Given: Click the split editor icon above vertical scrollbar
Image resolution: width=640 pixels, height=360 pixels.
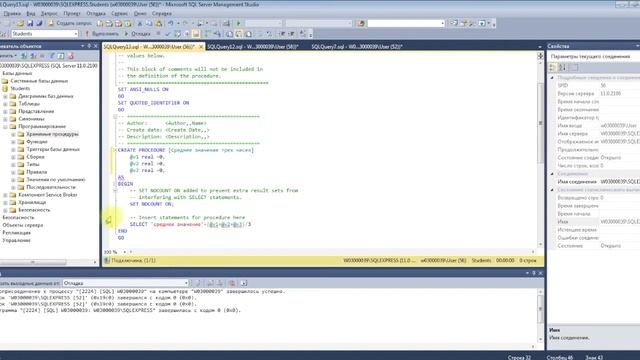Looking at the screenshot, I should 540,56.
